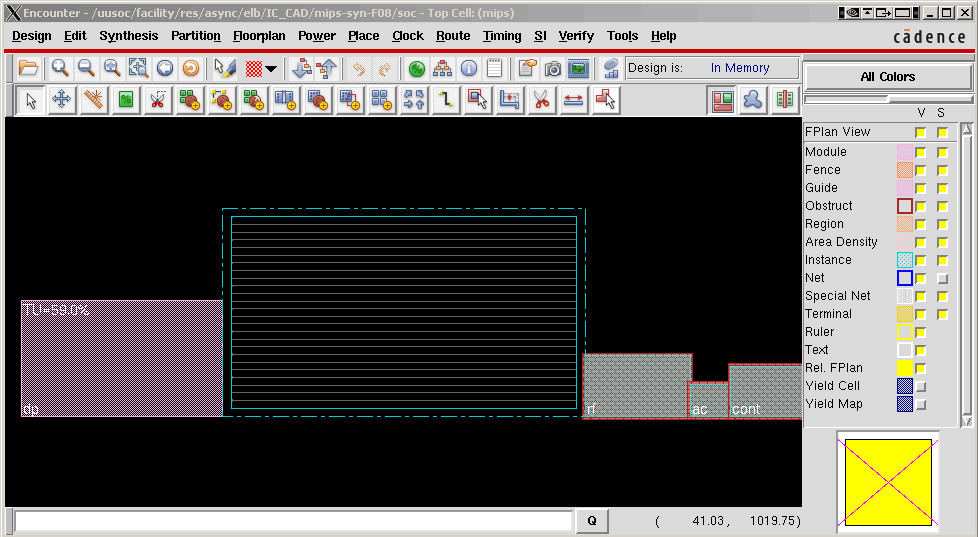This screenshot has width=978, height=537.
Task: Click the command line input field
Action: [x=293, y=521]
